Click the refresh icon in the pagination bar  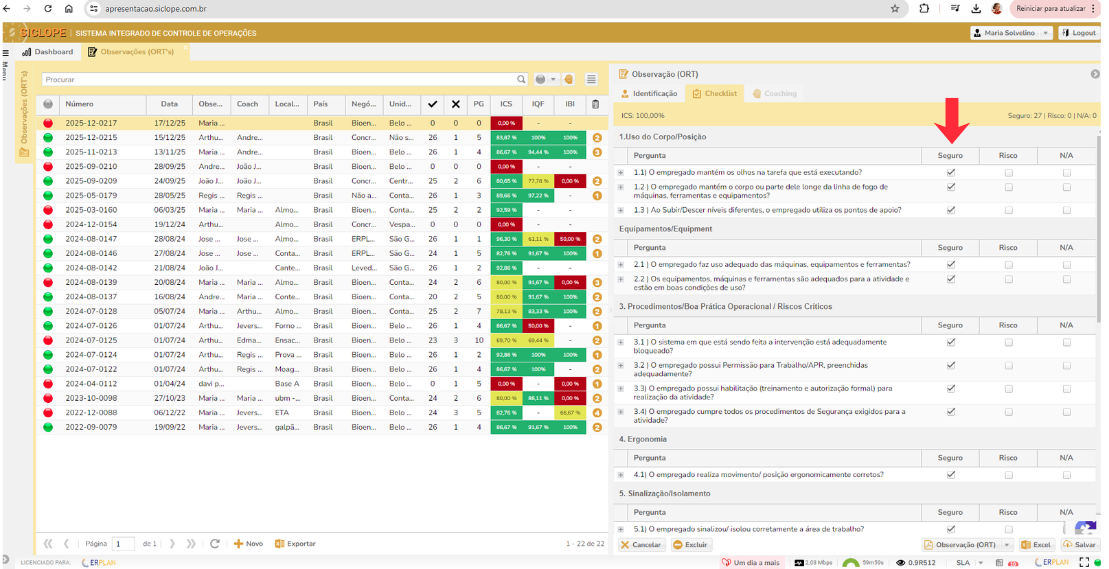coord(215,544)
